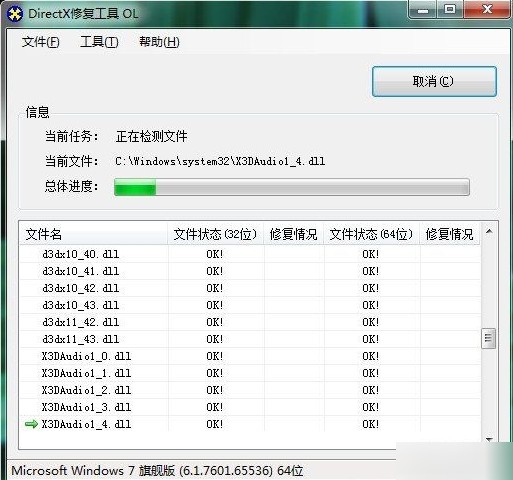513x480 pixels.
Task: Select the d3dx10_42.dll row
Action: click(250, 288)
